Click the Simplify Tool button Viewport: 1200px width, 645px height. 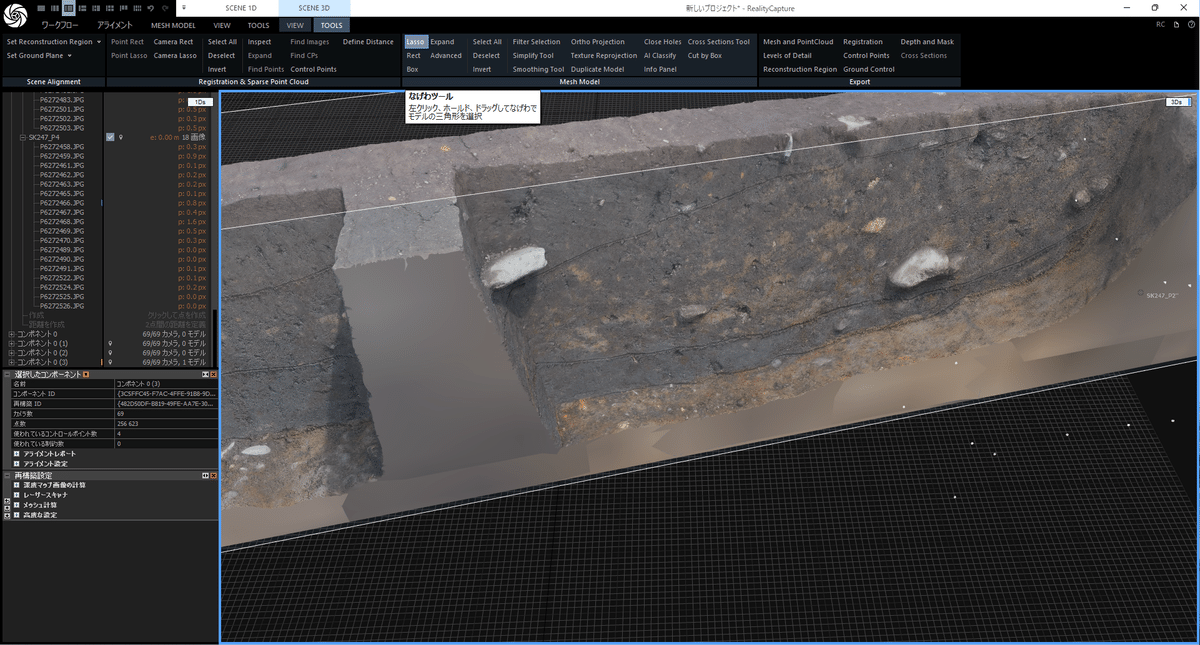click(533, 56)
